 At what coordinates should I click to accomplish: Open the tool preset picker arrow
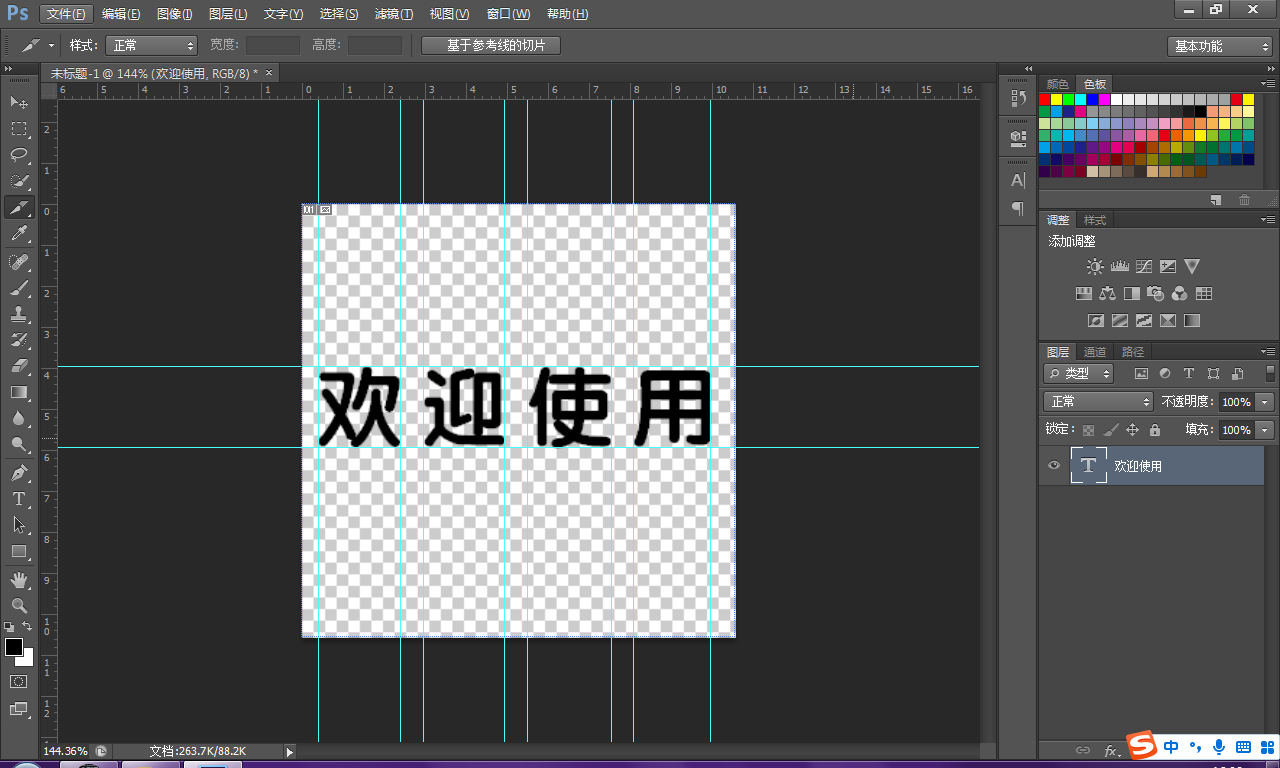(51, 46)
